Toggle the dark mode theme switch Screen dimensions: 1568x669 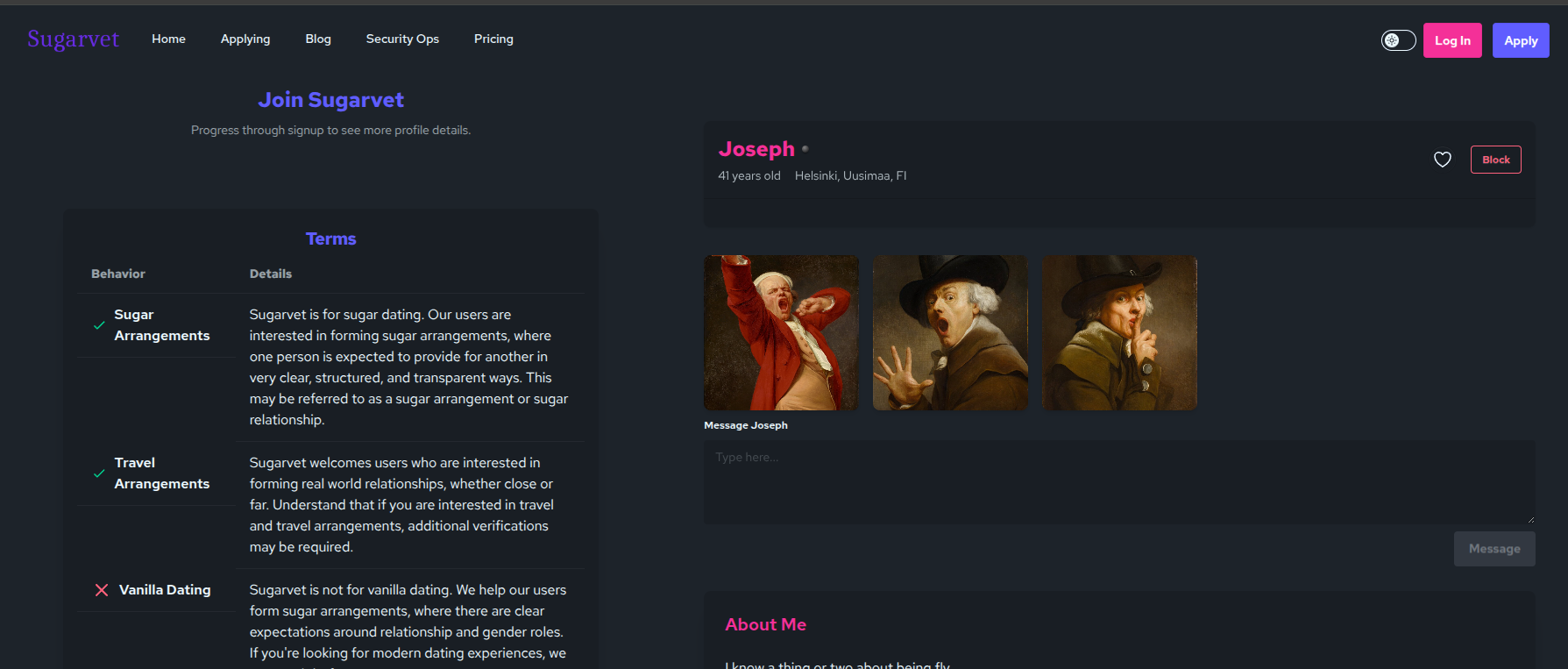tap(1398, 40)
